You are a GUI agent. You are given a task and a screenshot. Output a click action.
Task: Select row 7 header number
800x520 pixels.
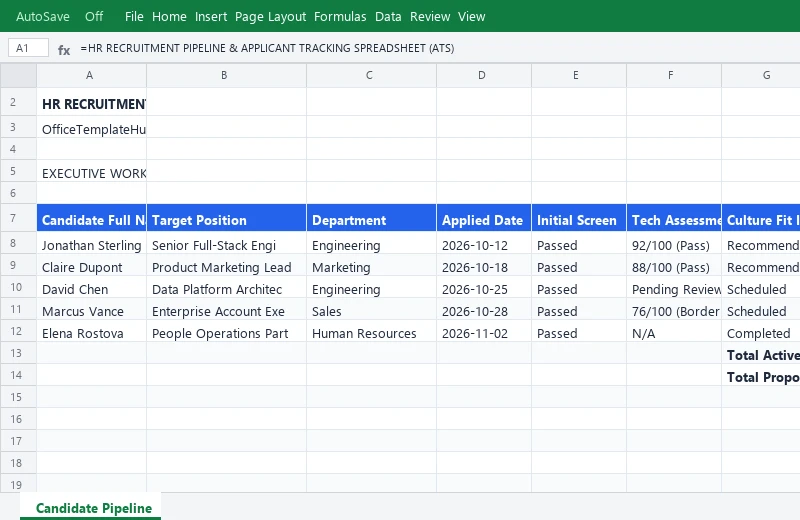coord(18,218)
